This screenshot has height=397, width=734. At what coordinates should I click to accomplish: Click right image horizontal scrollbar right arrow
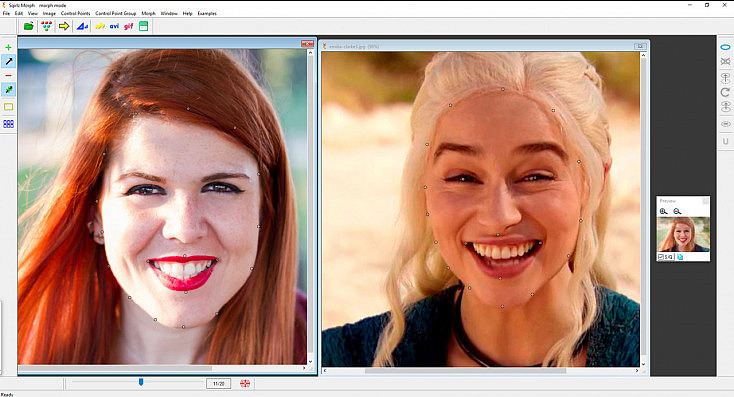(637, 371)
